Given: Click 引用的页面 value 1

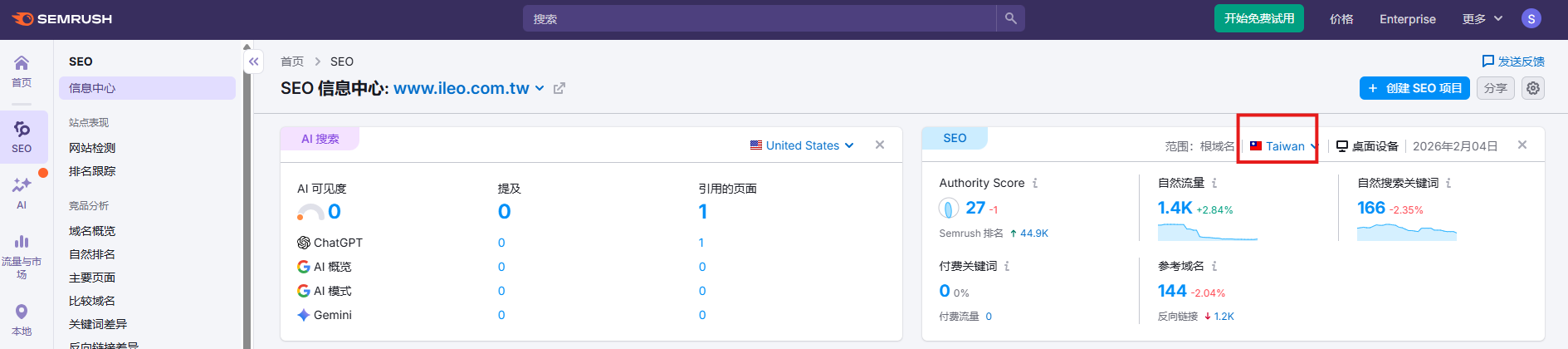Looking at the screenshot, I should 703,212.
